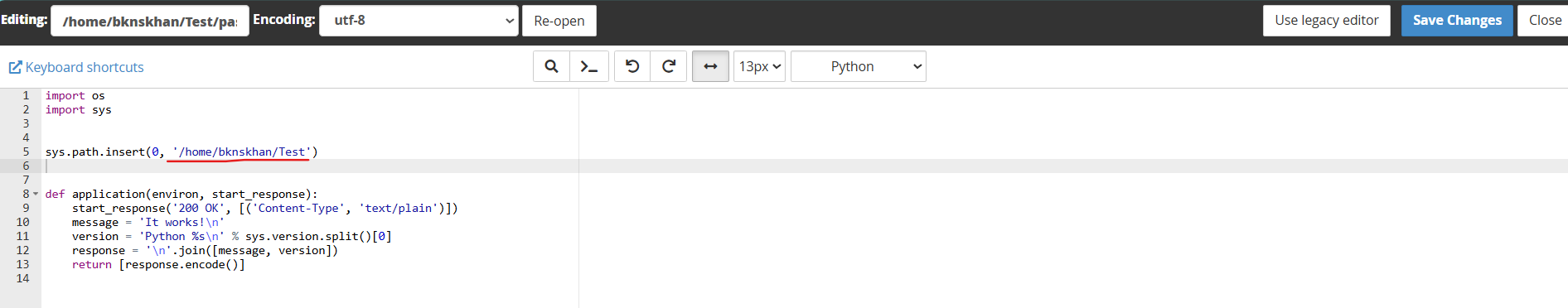Click line number 5 in gutter
Viewport: 1568px width, 308px height.
[x=26, y=152]
